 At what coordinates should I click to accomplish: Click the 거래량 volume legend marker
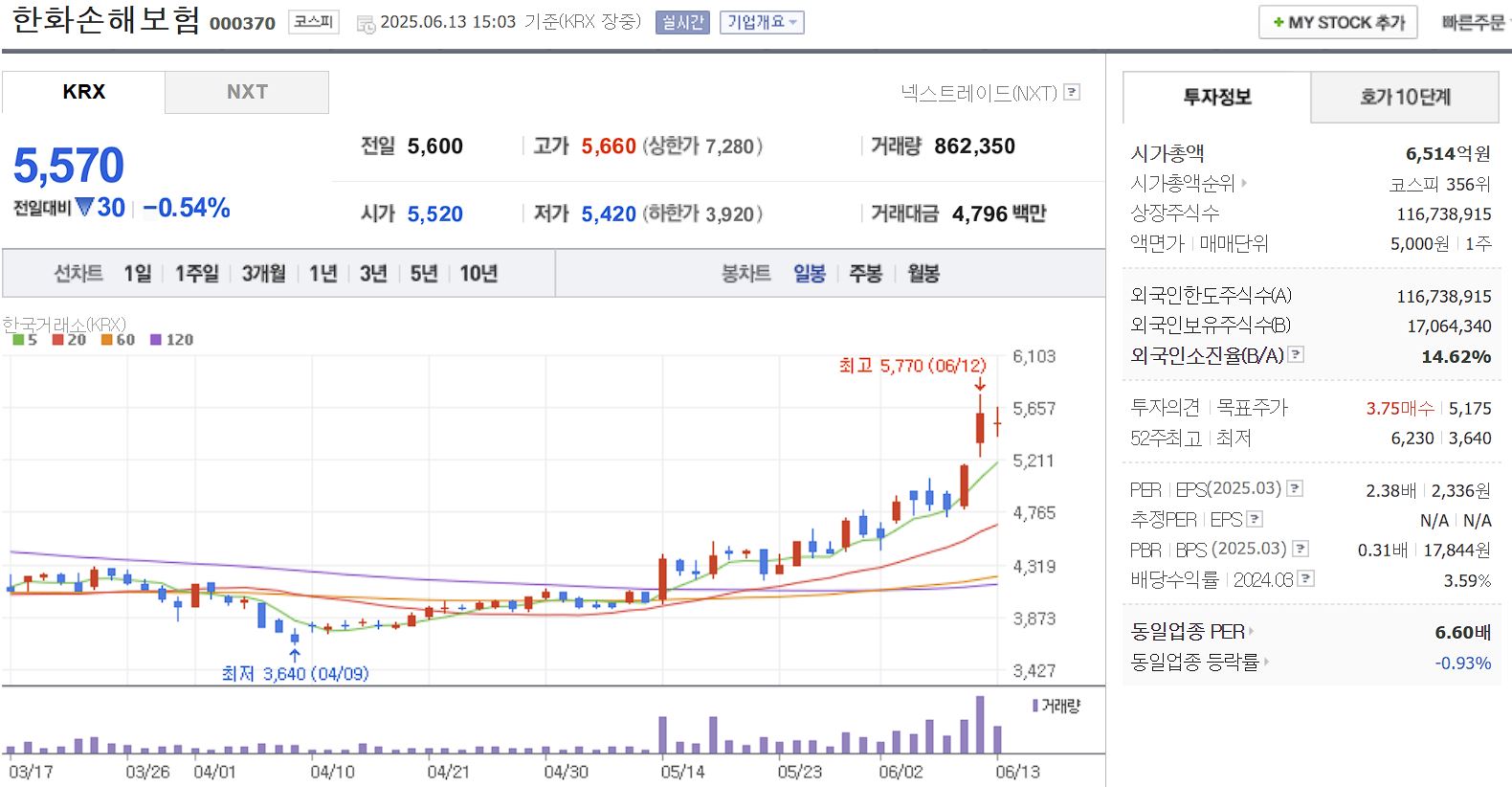[x=1034, y=706]
